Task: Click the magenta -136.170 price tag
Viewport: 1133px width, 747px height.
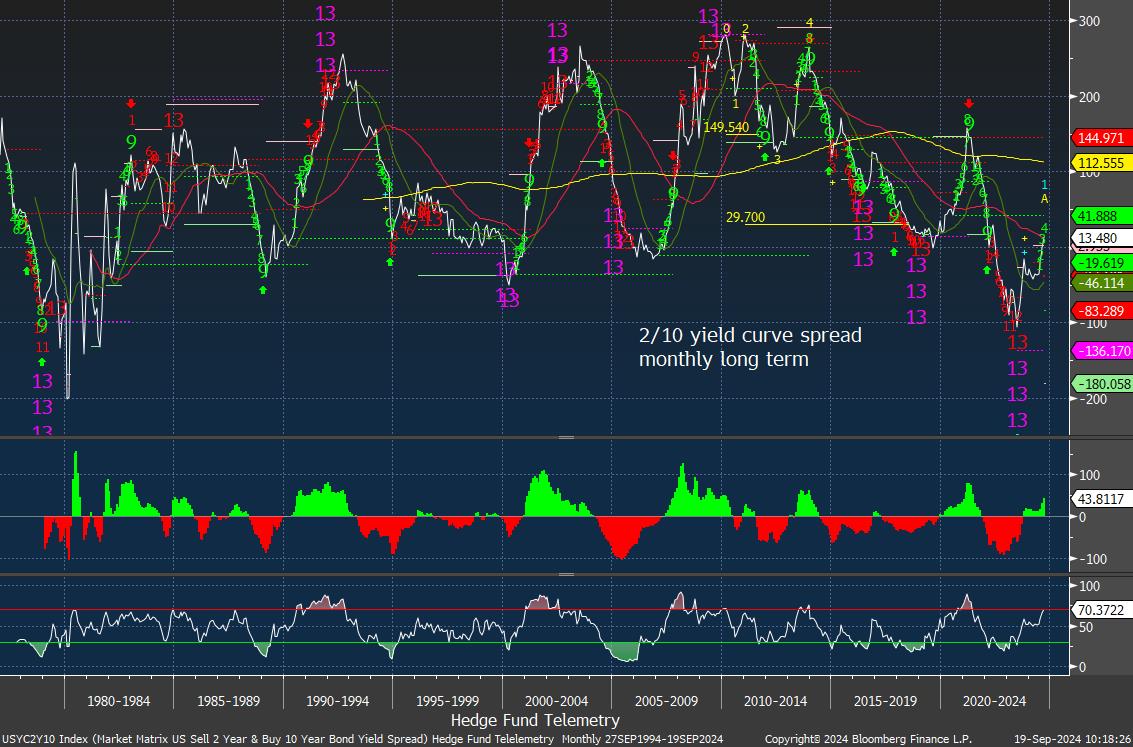Action: point(1103,351)
